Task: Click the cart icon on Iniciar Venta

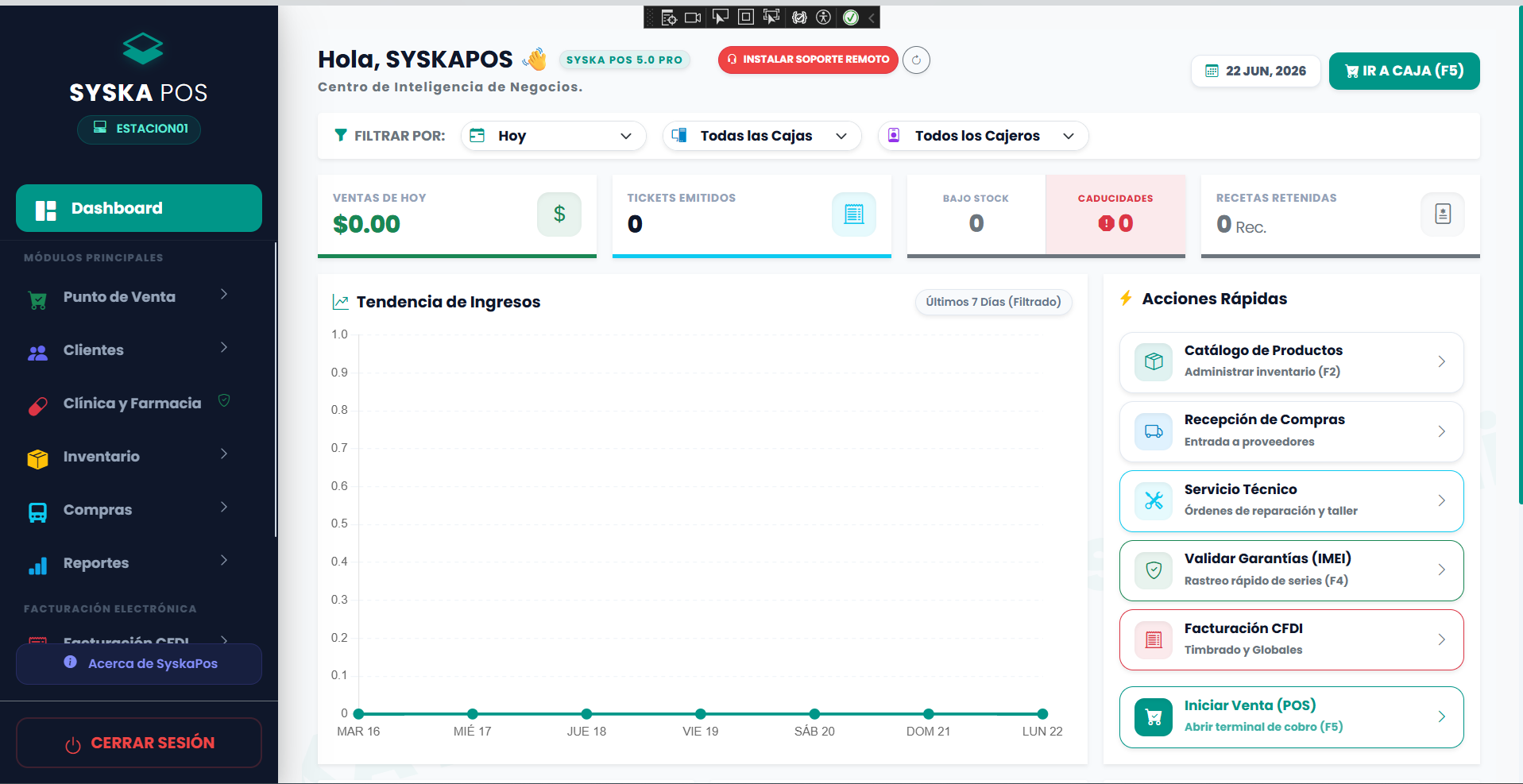Action: (1154, 717)
